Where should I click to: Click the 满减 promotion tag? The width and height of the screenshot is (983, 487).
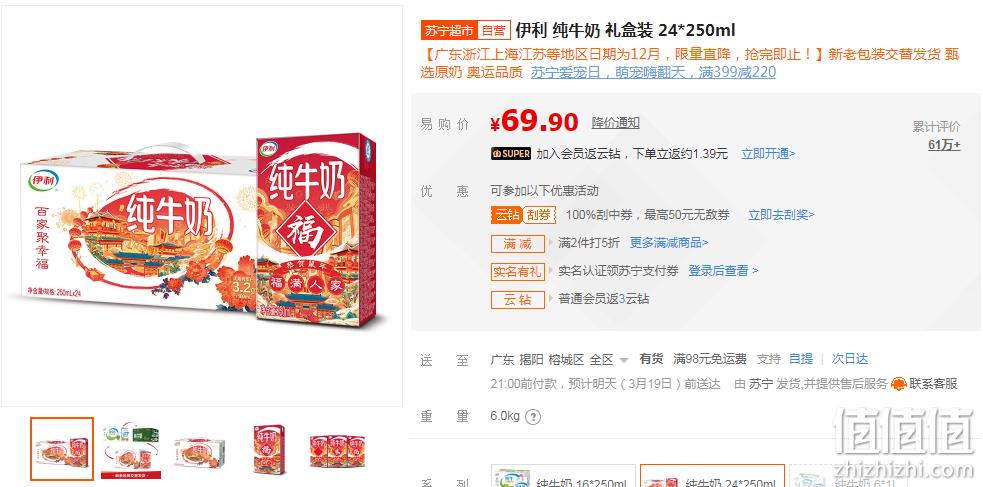(x=517, y=243)
